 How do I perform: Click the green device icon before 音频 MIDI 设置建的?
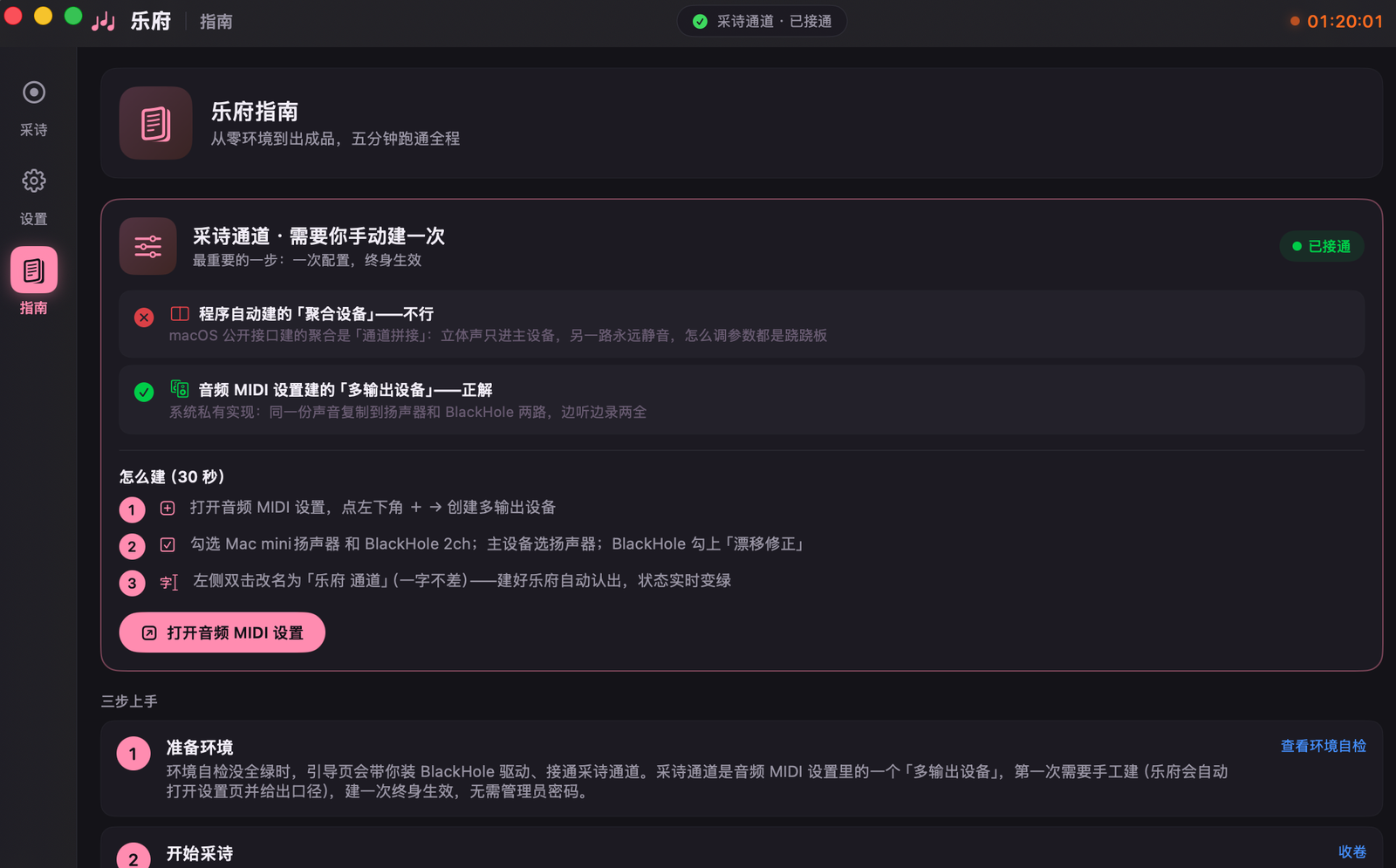180,388
